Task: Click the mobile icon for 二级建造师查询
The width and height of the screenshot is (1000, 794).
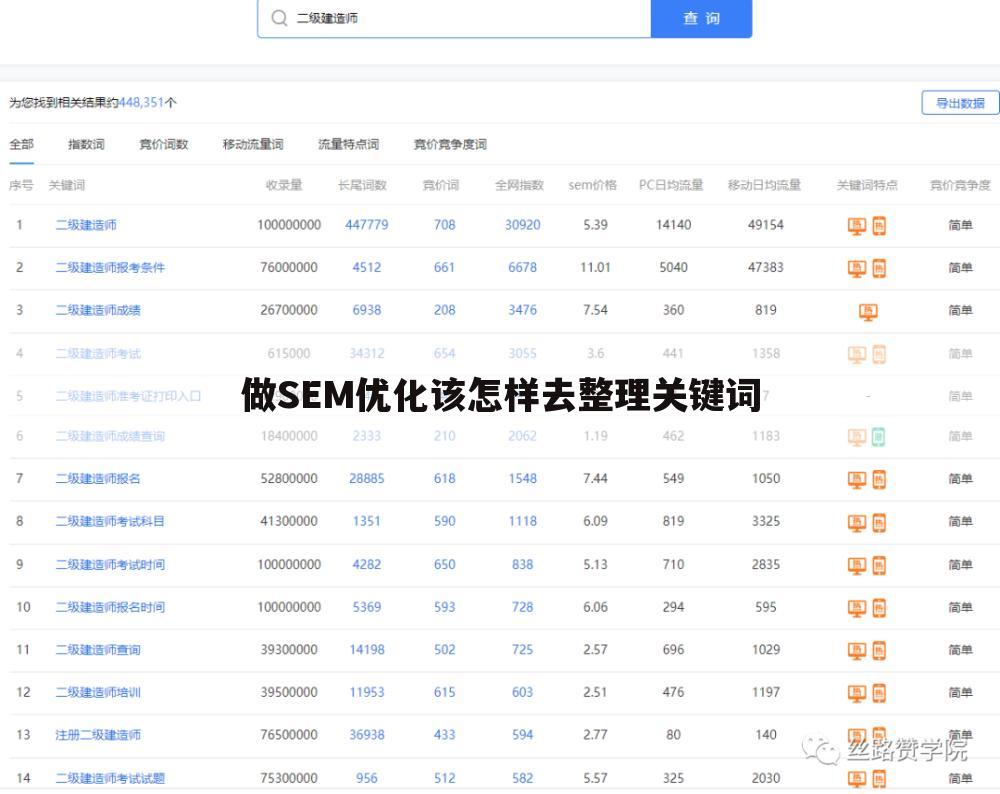Action: coord(879,651)
